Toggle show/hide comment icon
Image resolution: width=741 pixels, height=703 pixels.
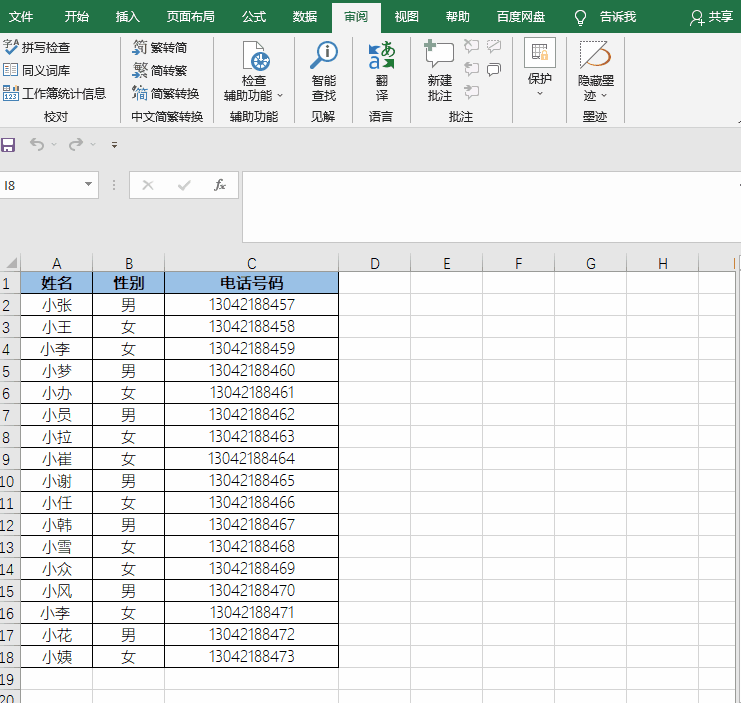coord(494,46)
